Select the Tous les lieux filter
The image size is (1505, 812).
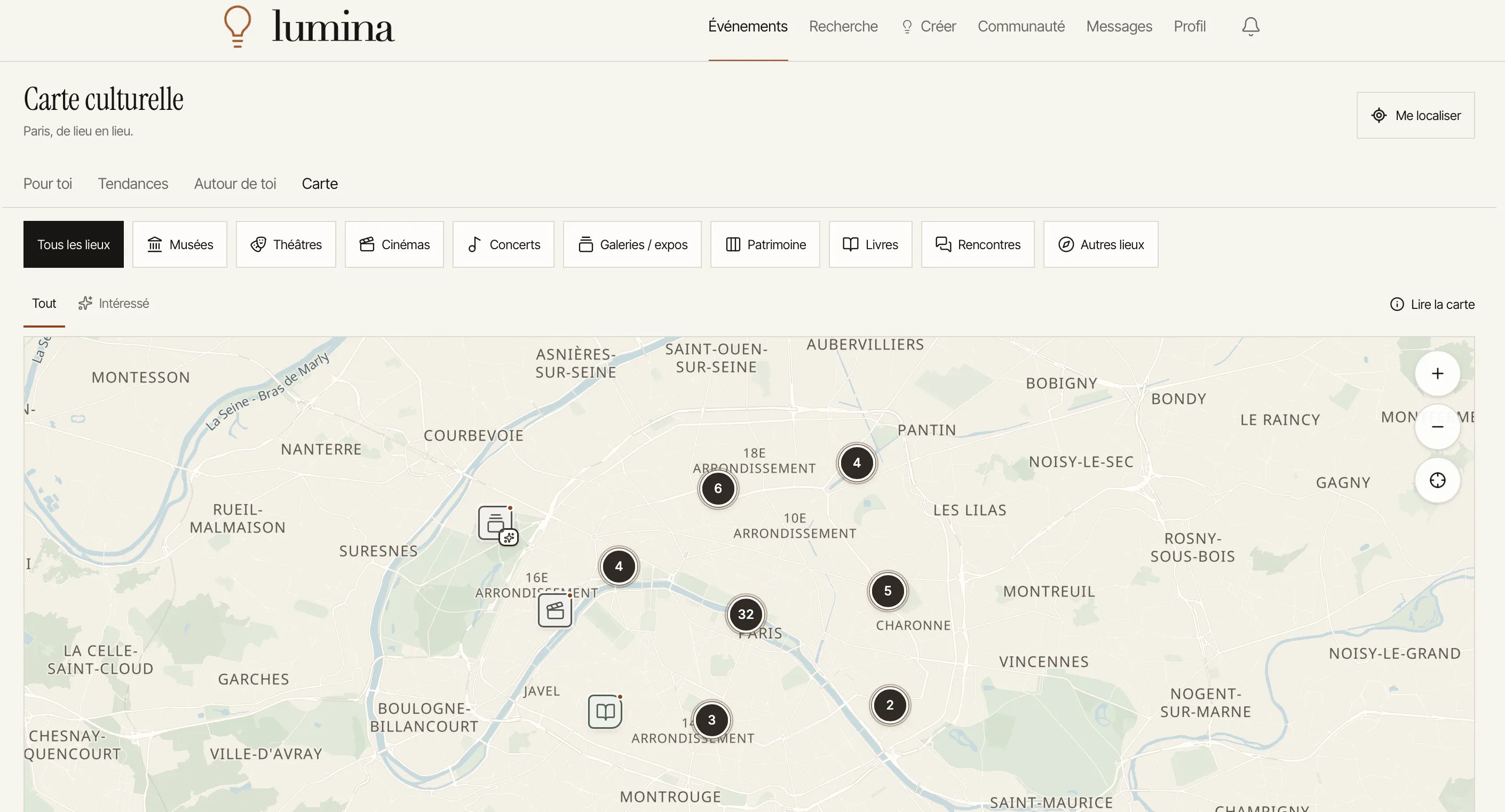click(74, 244)
